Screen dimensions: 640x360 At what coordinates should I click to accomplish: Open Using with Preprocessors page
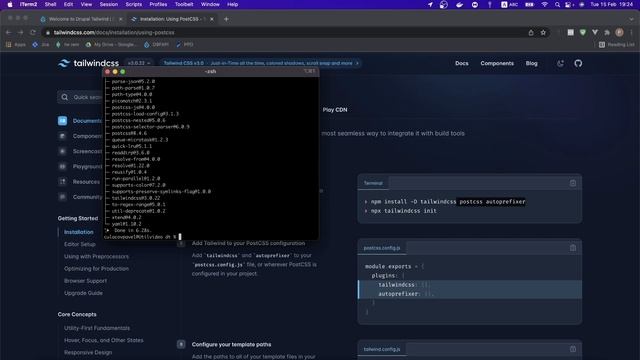click(x=96, y=256)
